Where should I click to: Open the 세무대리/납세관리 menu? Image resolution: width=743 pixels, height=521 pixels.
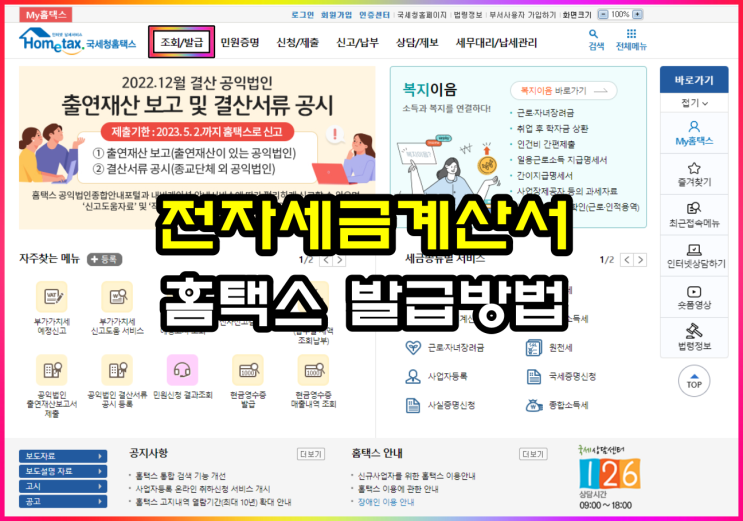(496, 43)
